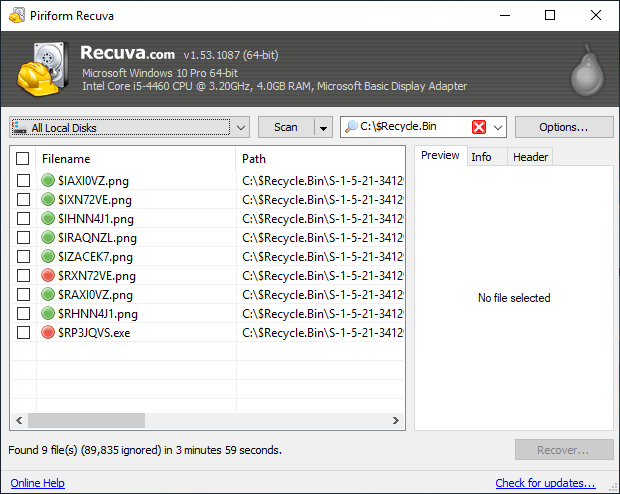Click the green status dot for $IZACEK7.png
620x494 pixels.
point(48,256)
